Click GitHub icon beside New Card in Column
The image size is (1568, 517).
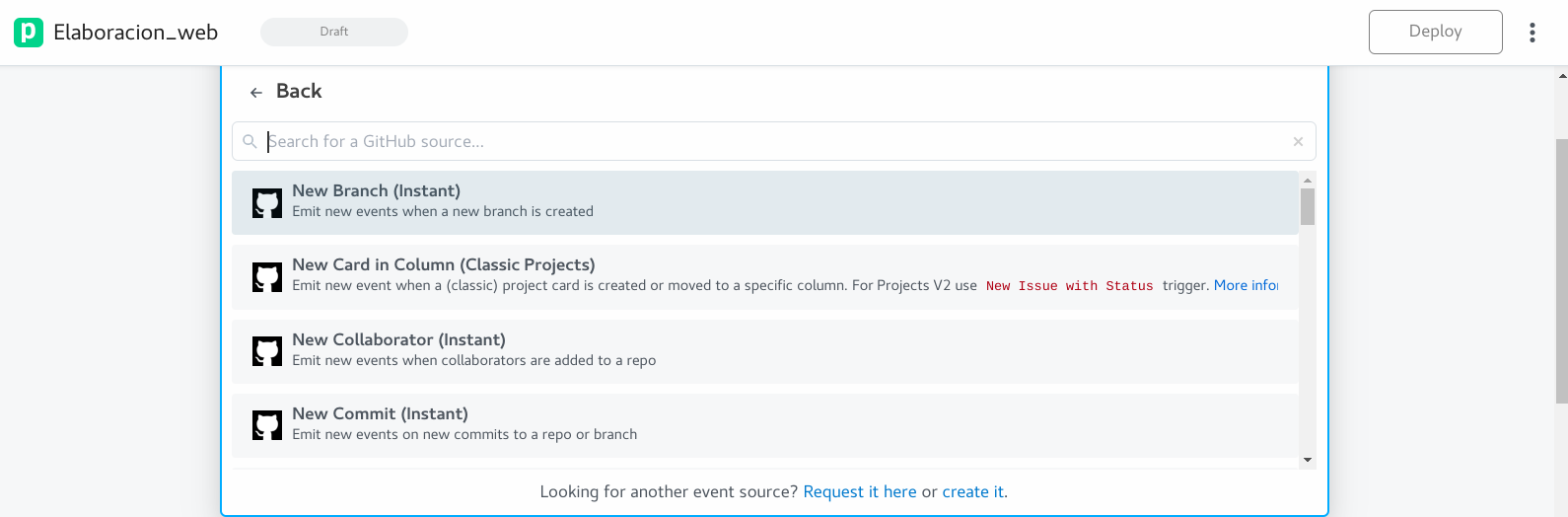(x=267, y=277)
